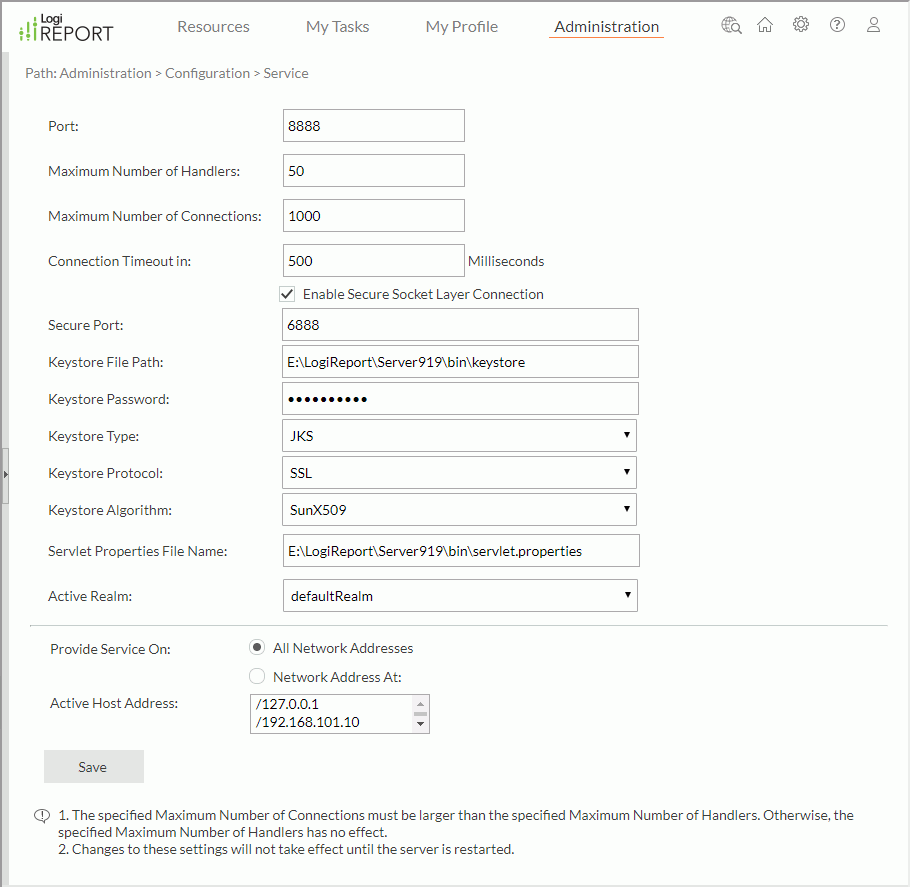This screenshot has width=910, height=887.
Task: Choose the Network Address At radio button
Action: 257,675
